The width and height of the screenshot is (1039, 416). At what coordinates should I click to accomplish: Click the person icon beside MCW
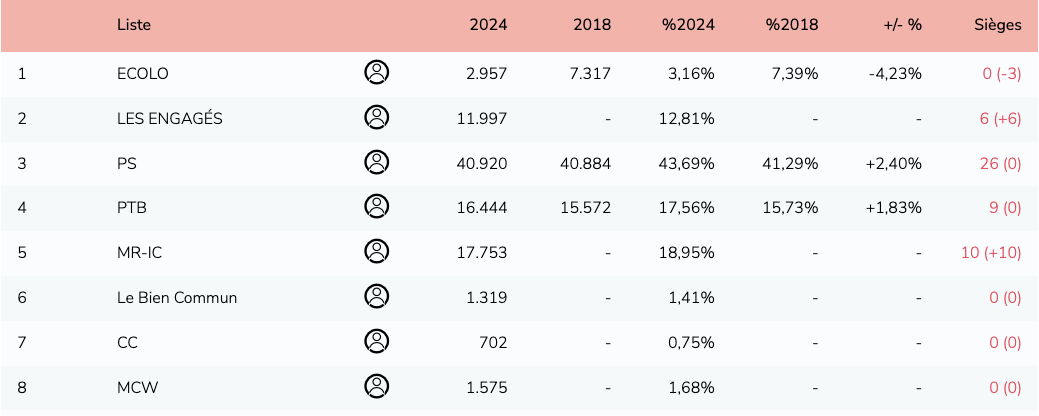point(376,386)
